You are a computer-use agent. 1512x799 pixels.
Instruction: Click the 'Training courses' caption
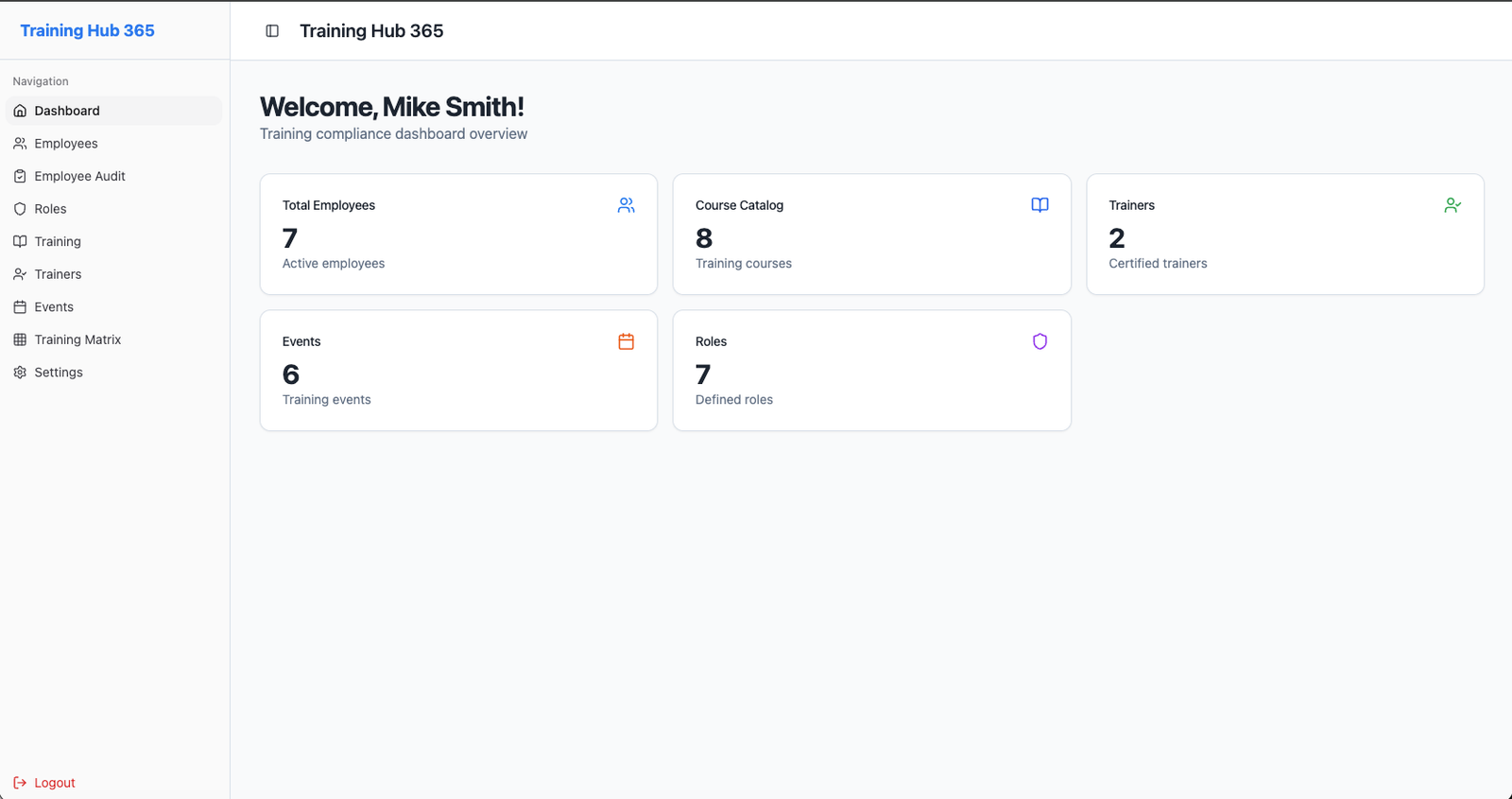[744, 264]
